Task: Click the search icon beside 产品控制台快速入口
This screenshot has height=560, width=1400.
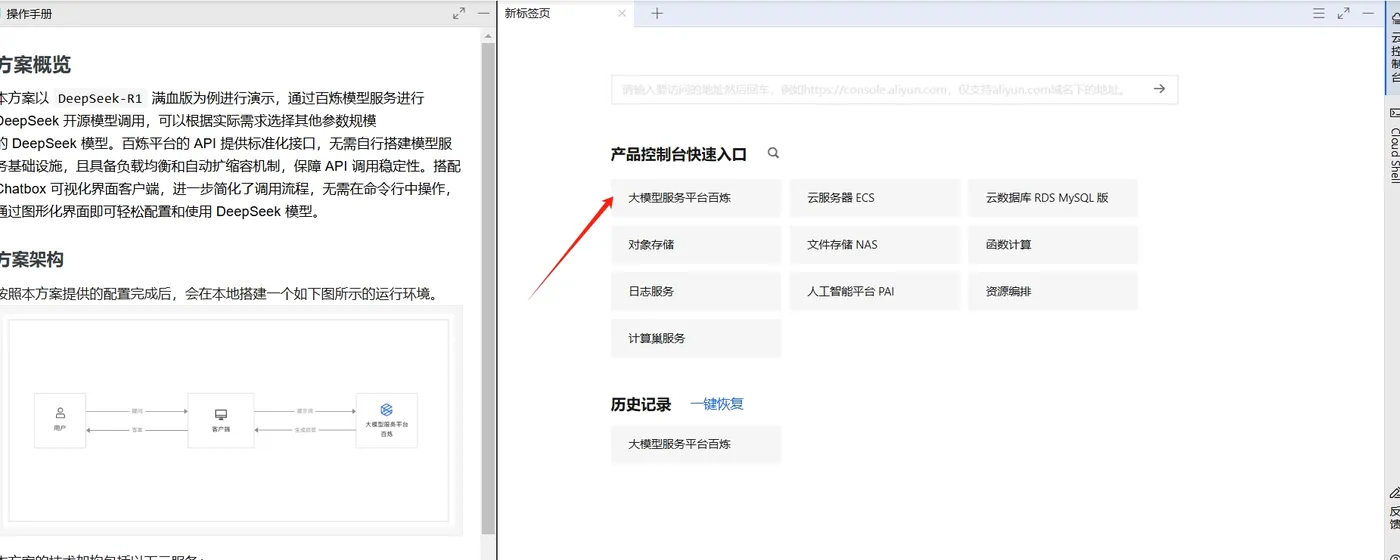Action: click(x=773, y=153)
